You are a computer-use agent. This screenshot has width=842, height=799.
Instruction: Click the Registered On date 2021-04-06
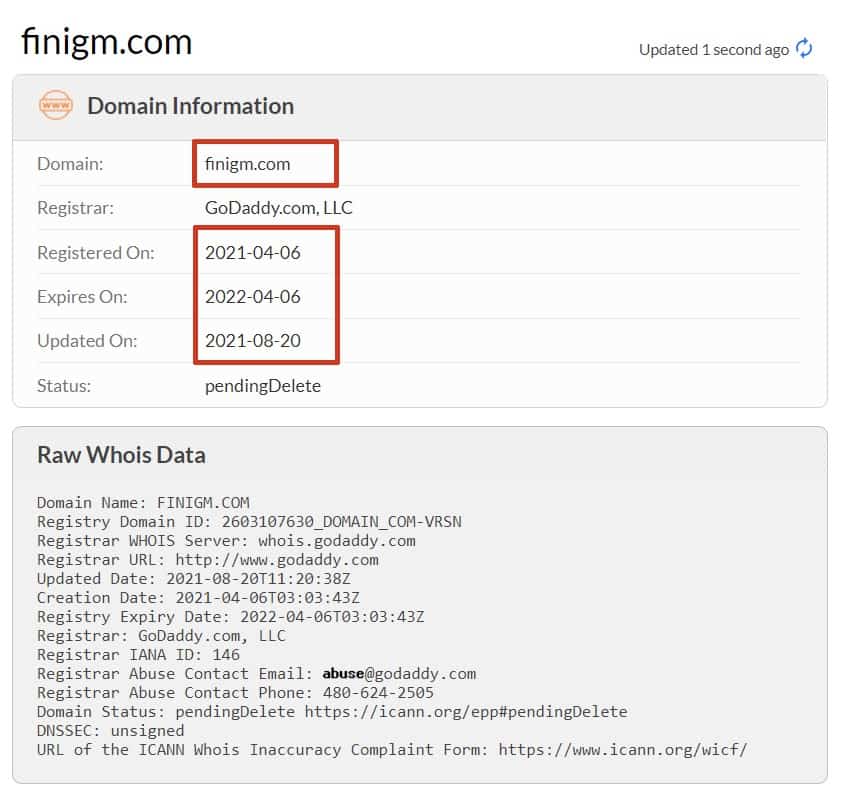pos(252,252)
